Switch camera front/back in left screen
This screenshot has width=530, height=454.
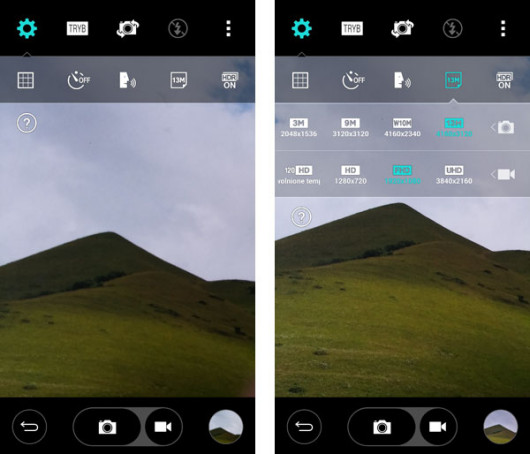(x=128, y=28)
